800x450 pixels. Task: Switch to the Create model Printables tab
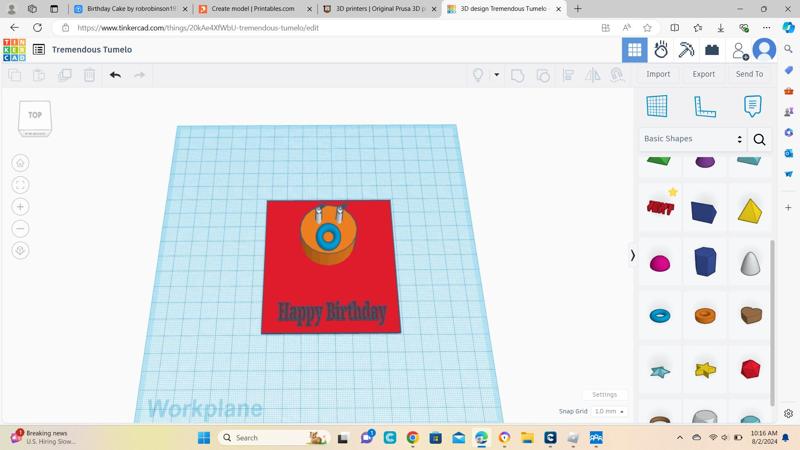(253, 9)
